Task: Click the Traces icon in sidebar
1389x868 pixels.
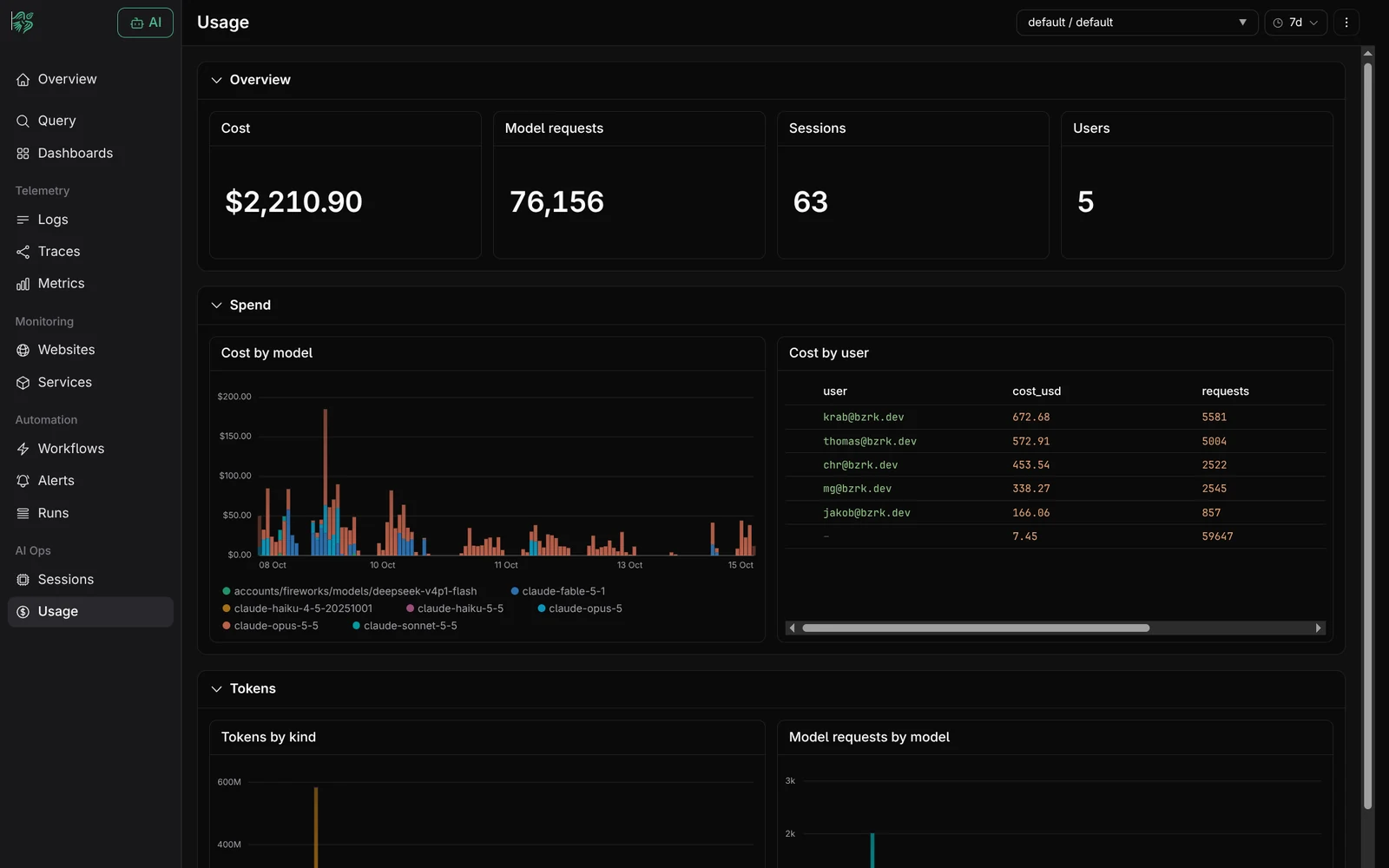Action: click(23, 252)
